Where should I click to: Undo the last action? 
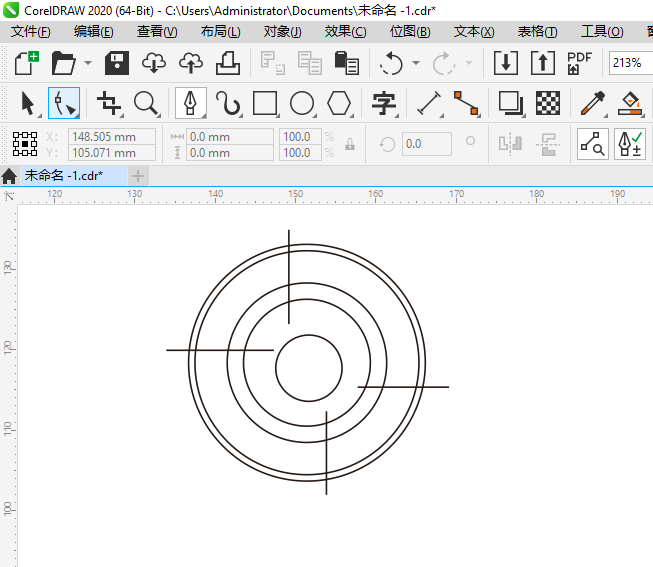[391, 63]
